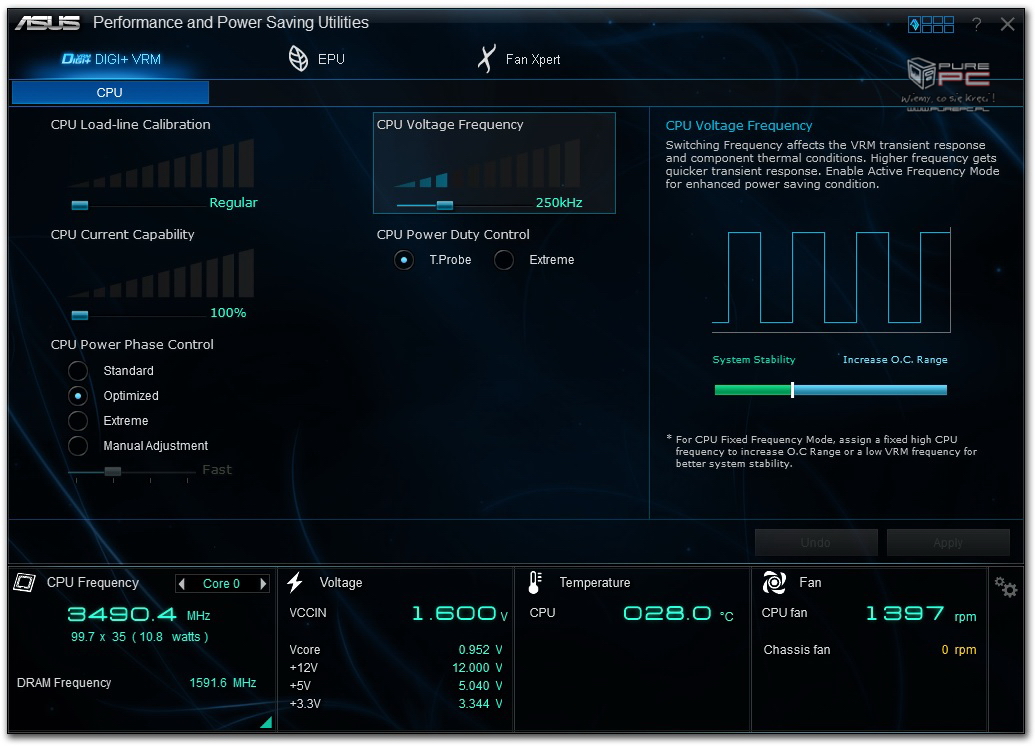Open the help question mark icon

[x=976, y=24]
